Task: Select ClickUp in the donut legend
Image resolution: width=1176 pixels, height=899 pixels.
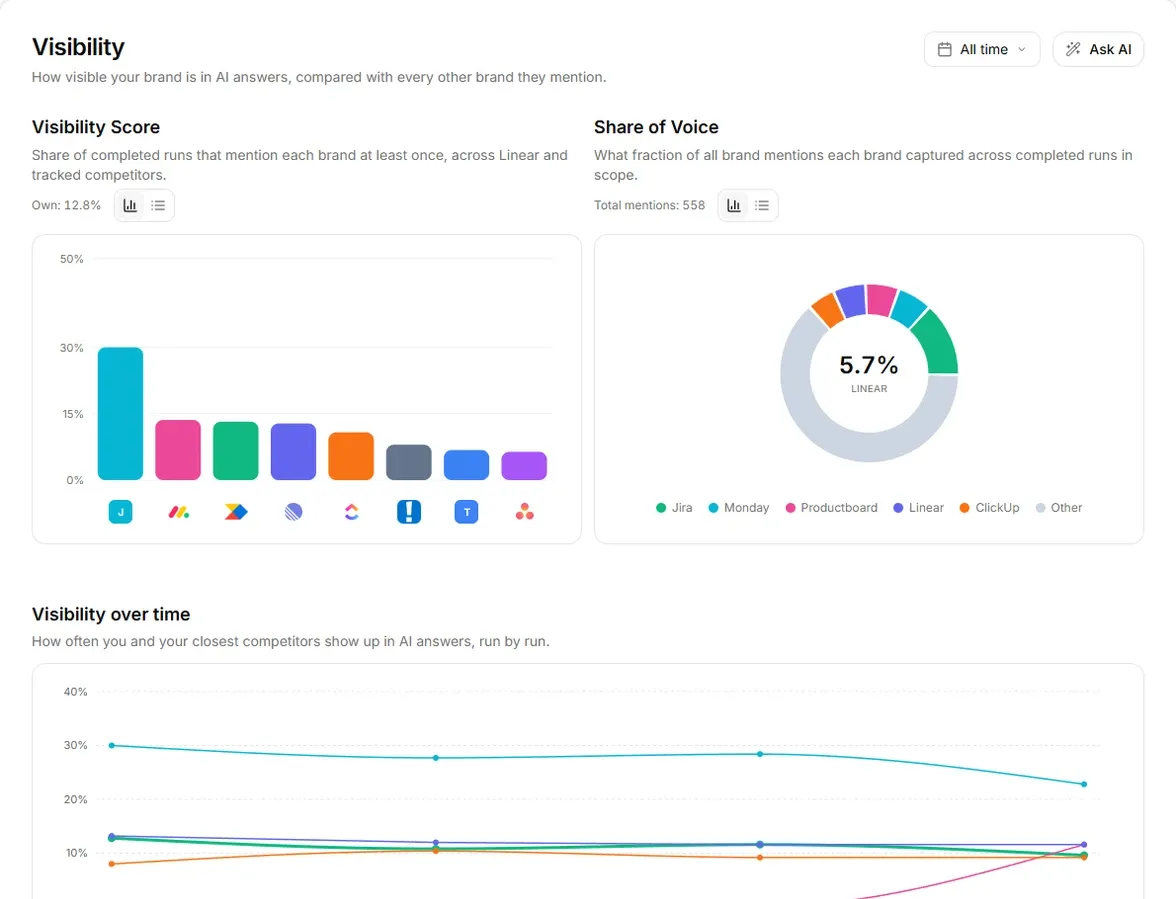Action: tap(989, 508)
